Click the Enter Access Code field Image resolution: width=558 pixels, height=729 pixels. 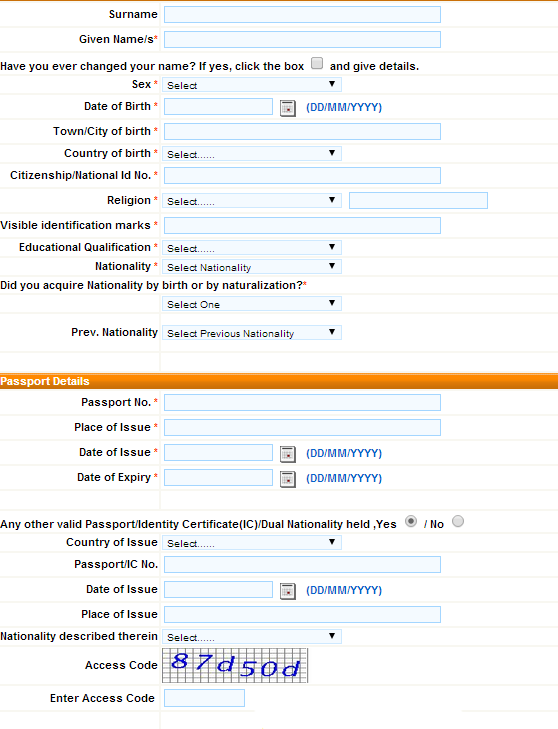204,698
